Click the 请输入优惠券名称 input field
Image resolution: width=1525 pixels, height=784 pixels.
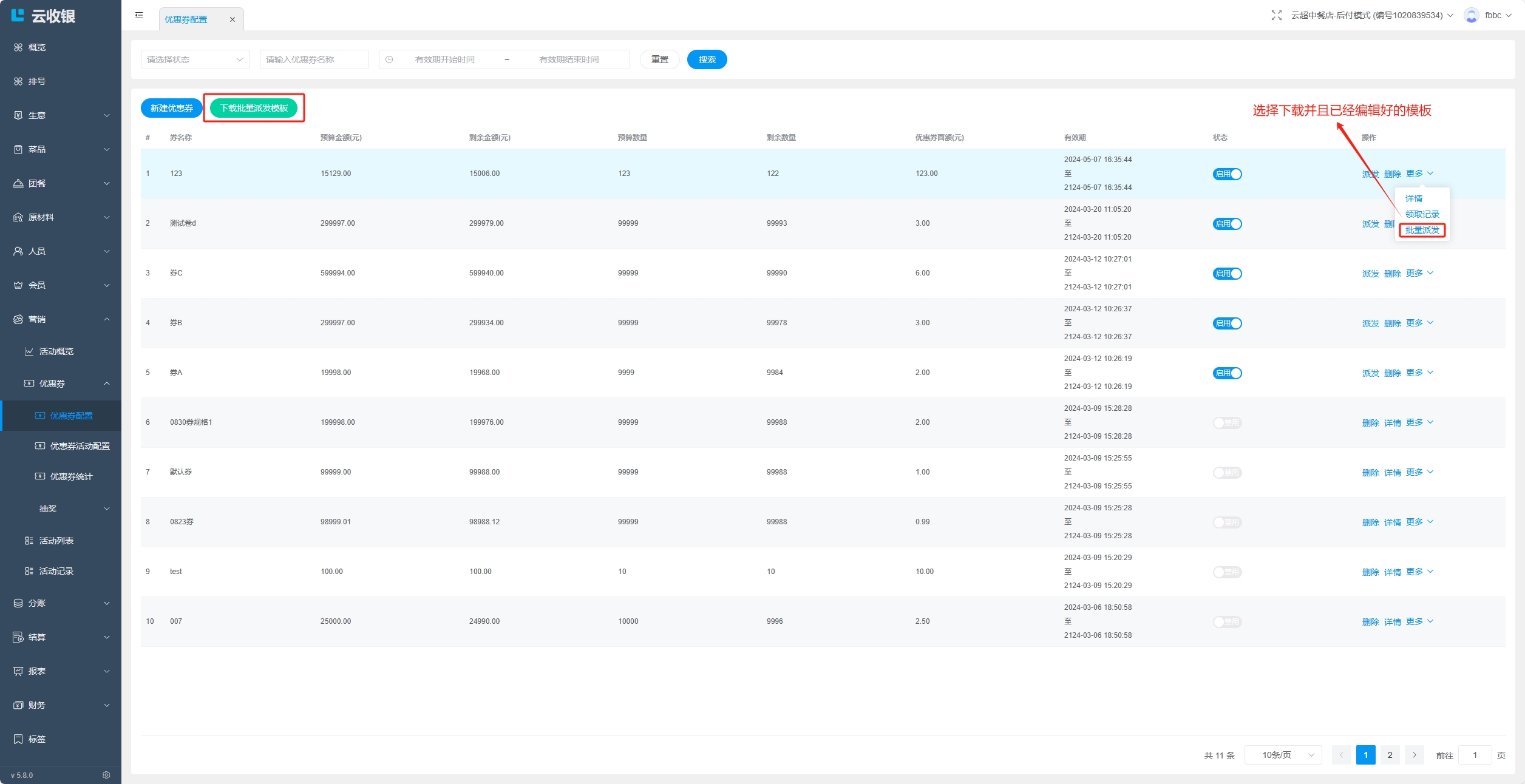click(x=314, y=59)
